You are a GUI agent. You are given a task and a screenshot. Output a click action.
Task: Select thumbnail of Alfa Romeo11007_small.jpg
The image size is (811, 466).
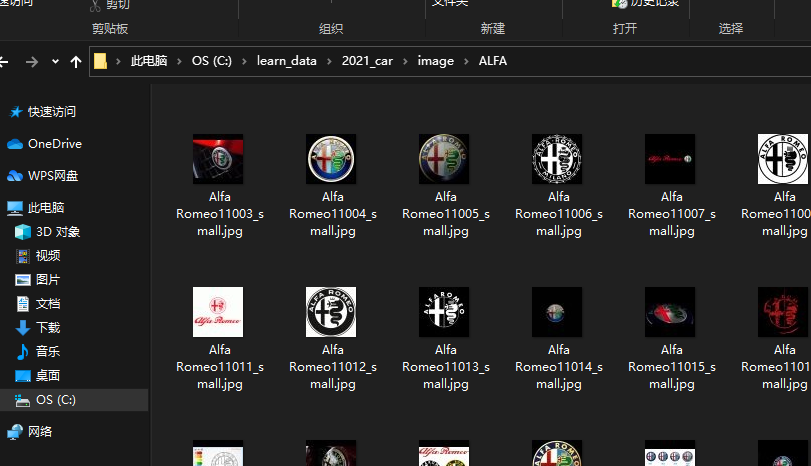(x=670, y=159)
